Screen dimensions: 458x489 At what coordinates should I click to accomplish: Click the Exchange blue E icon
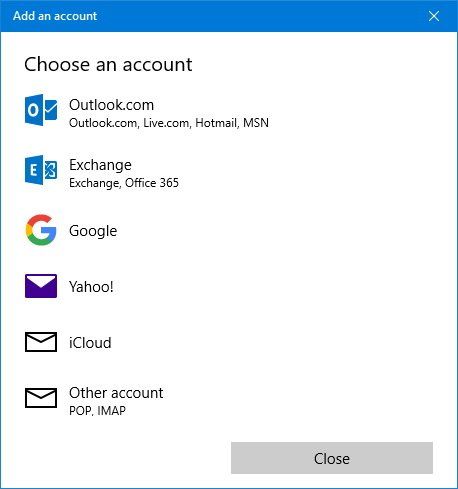41,170
